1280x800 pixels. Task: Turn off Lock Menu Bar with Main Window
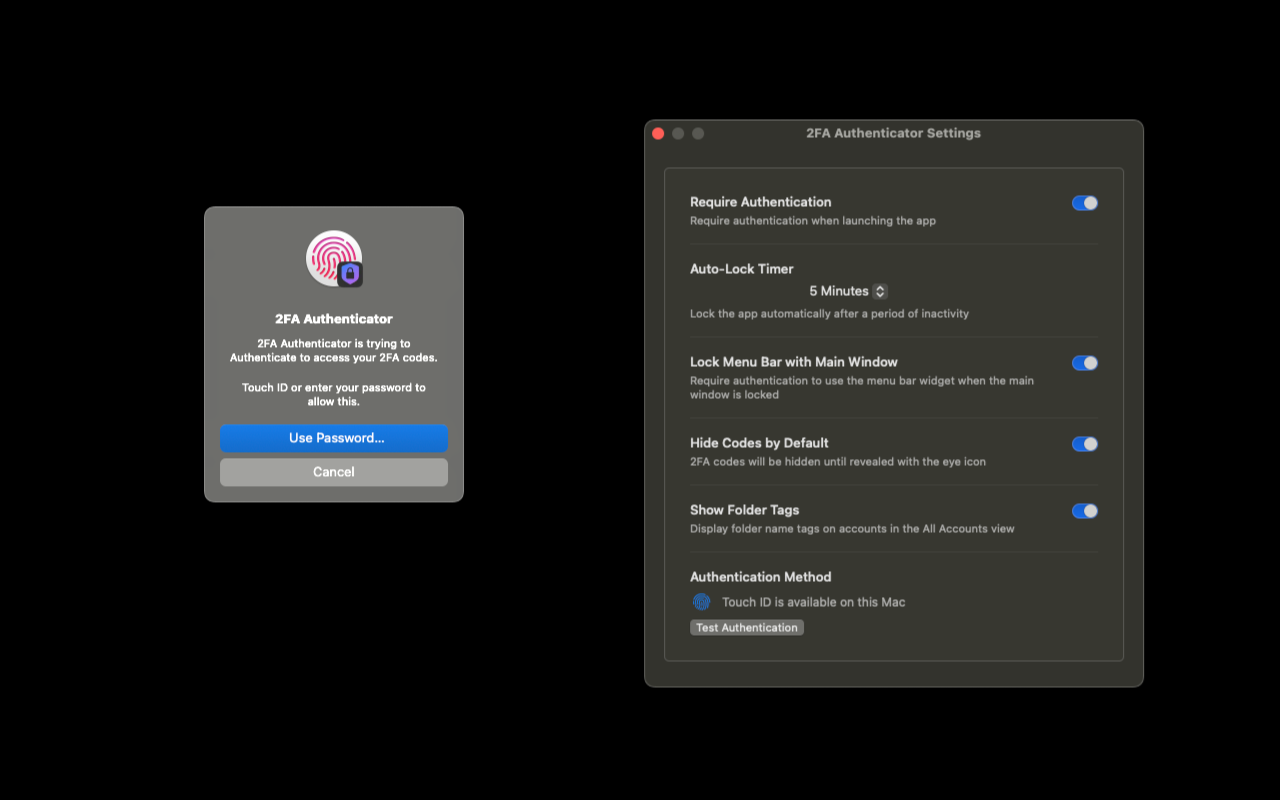tap(1084, 362)
